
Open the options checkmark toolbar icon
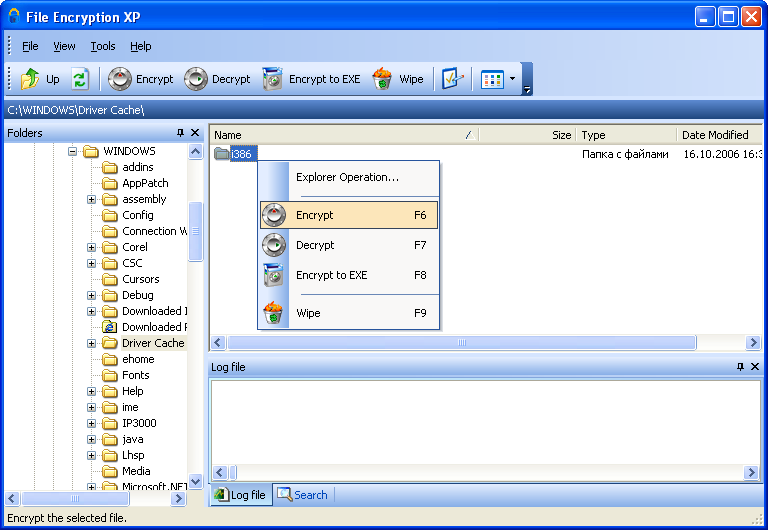[453, 79]
